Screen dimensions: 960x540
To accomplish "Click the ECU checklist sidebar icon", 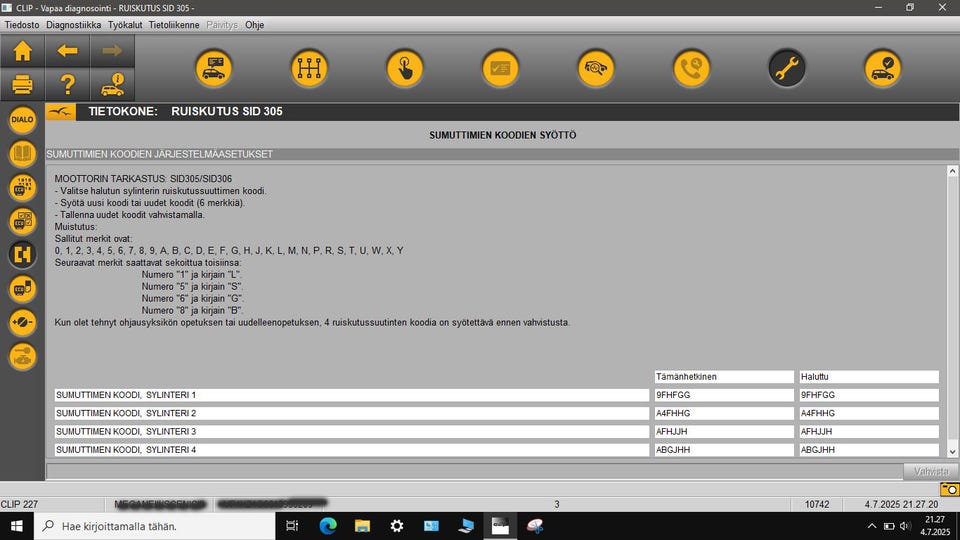I will 22,220.
